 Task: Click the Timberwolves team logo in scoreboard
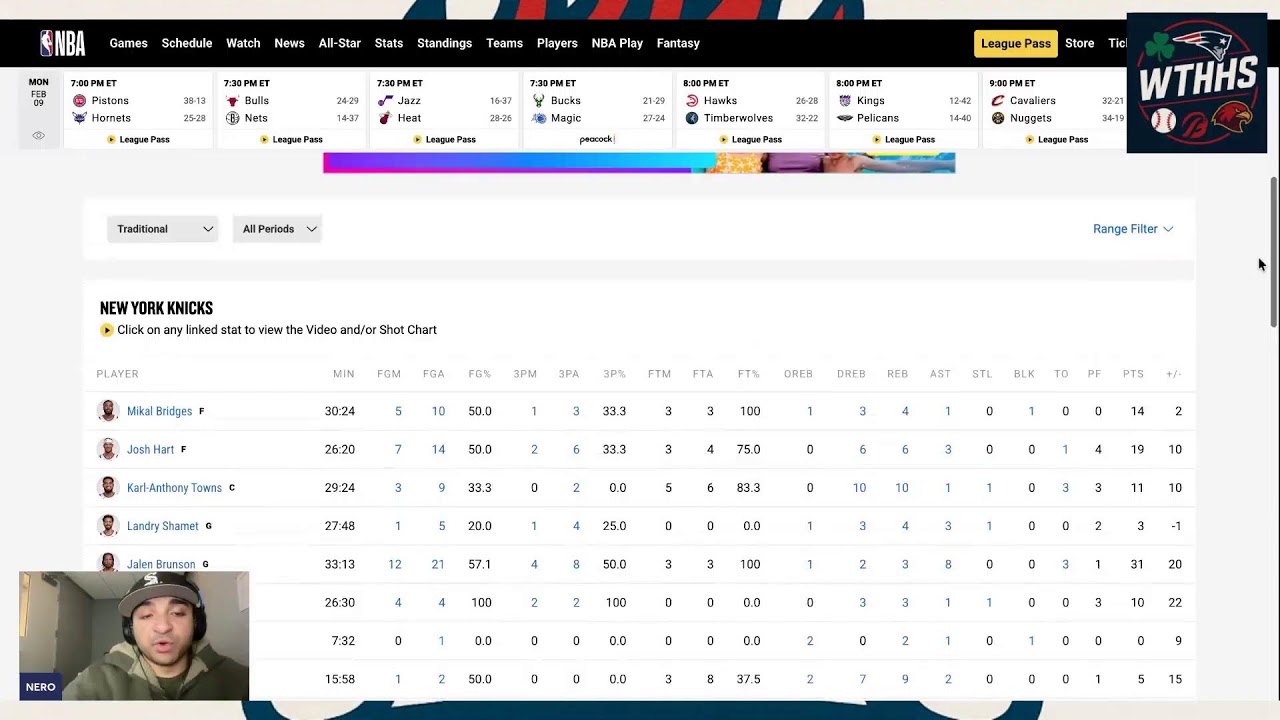[692, 118]
